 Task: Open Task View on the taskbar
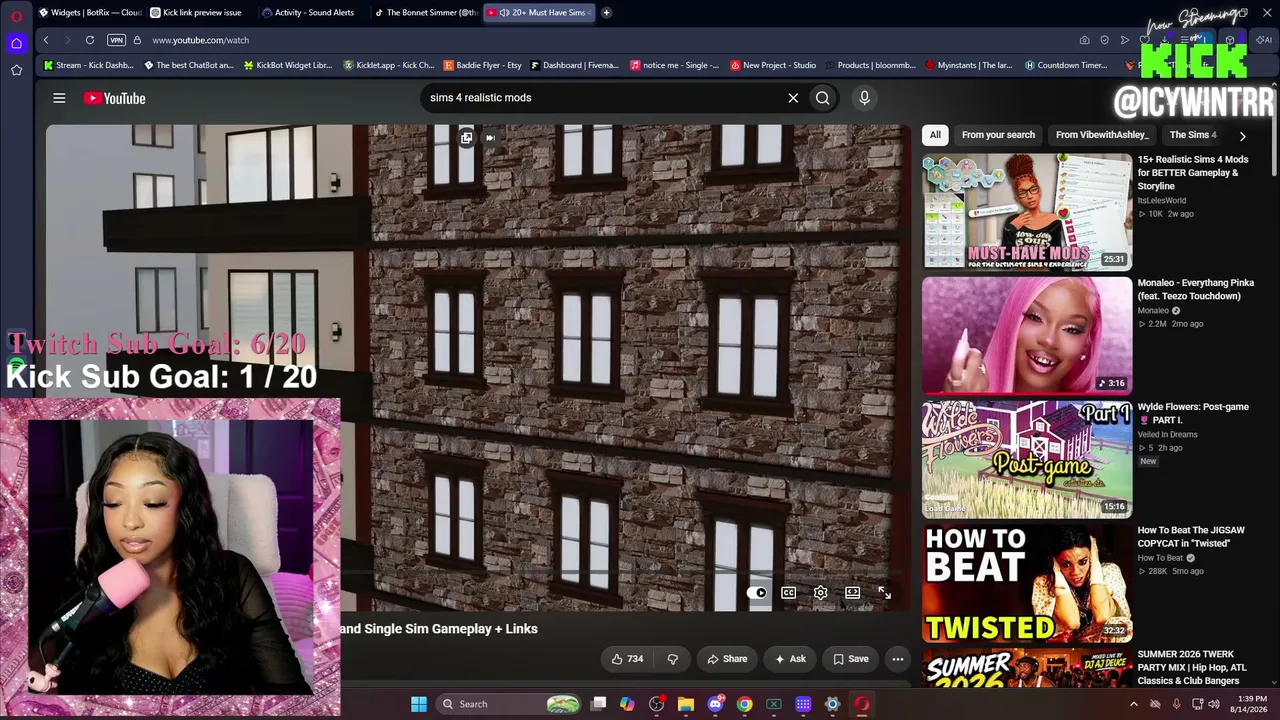598,704
